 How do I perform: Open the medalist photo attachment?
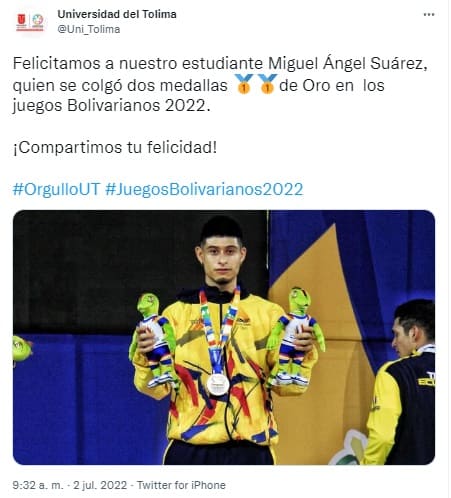[224, 337]
